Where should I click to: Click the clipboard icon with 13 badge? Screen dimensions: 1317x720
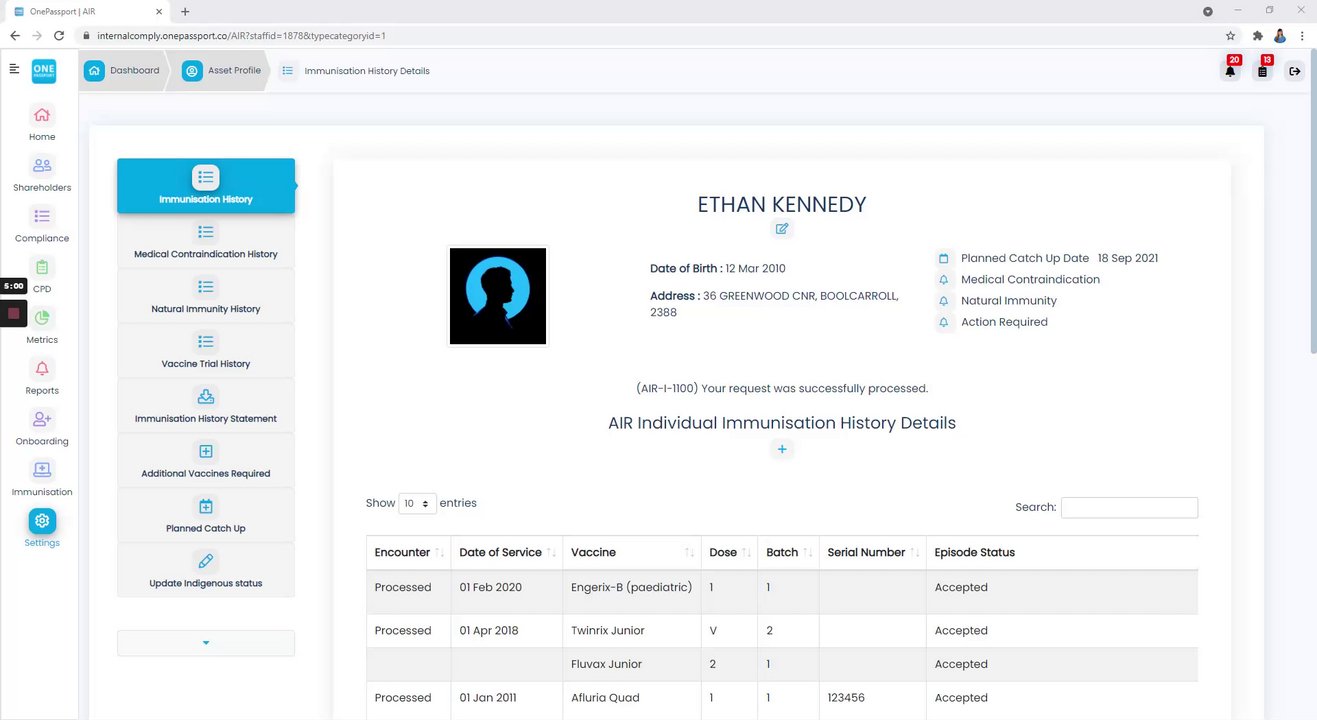pos(1263,71)
